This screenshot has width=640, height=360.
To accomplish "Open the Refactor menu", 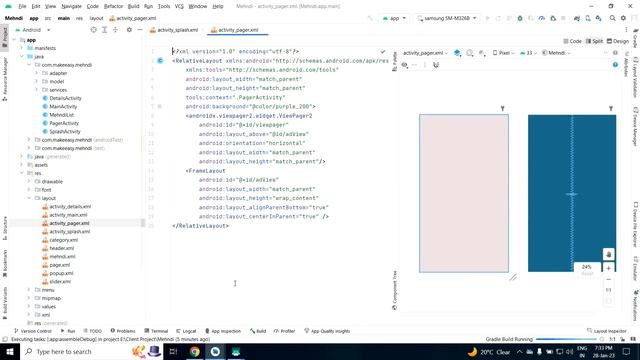I will pos(113,6).
